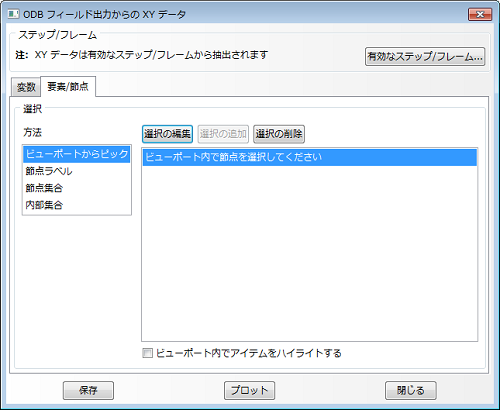500x410 pixels.
Task: Open 有効なステップ/フレーム... settings
Action: (x=425, y=56)
